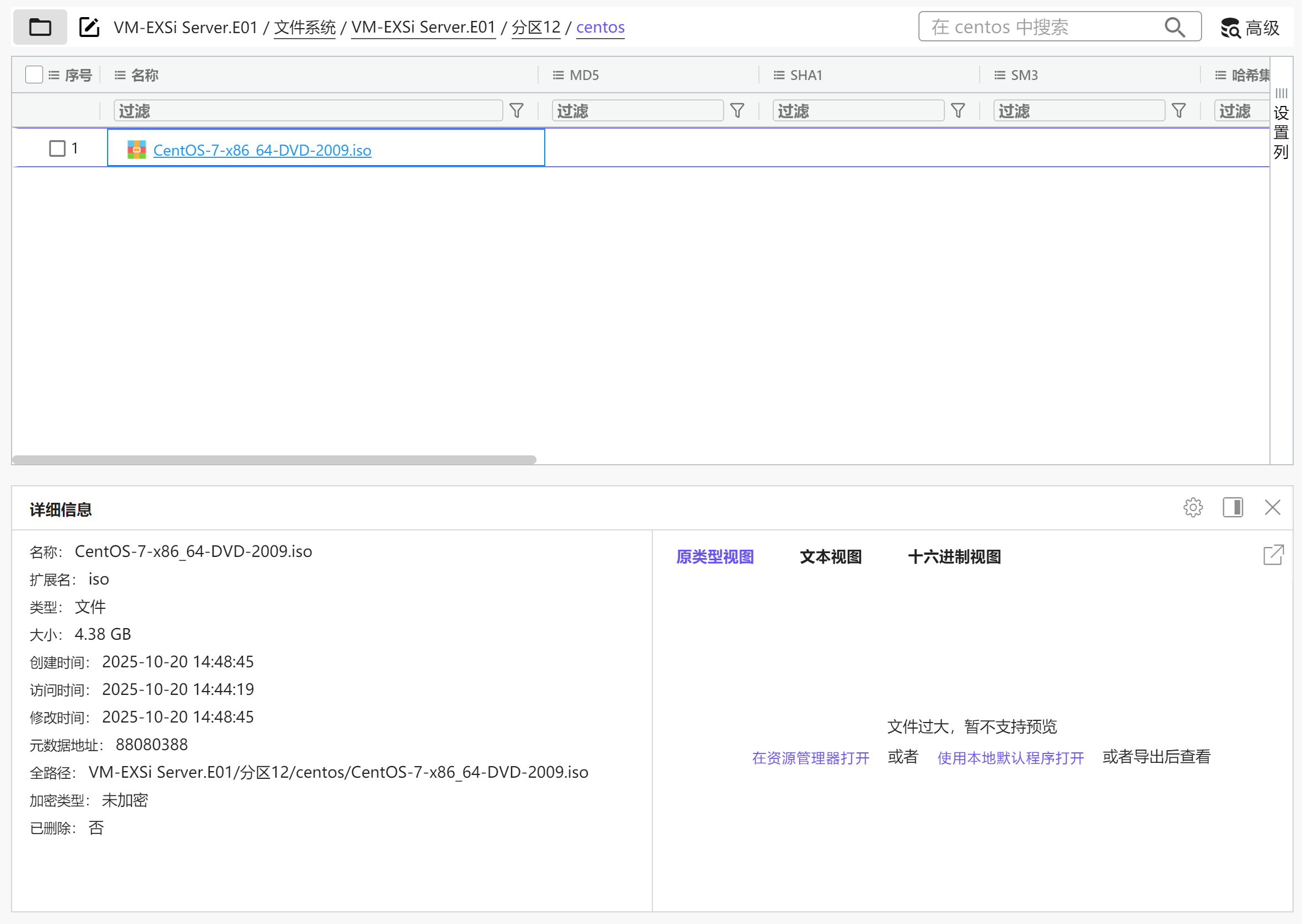
Task: Open the advanced search (高级) button
Action: (x=1250, y=27)
